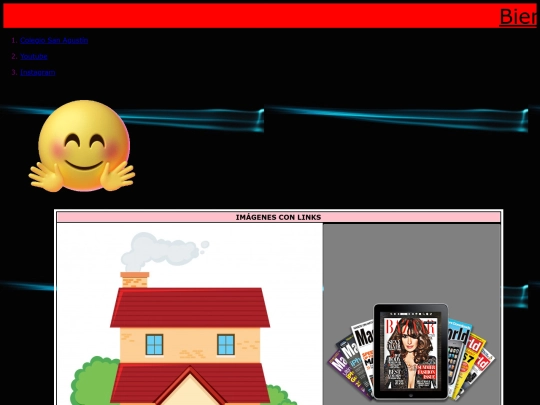The width and height of the screenshot is (540, 405).
Task: Open the Youtube link
Action: coord(34,56)
